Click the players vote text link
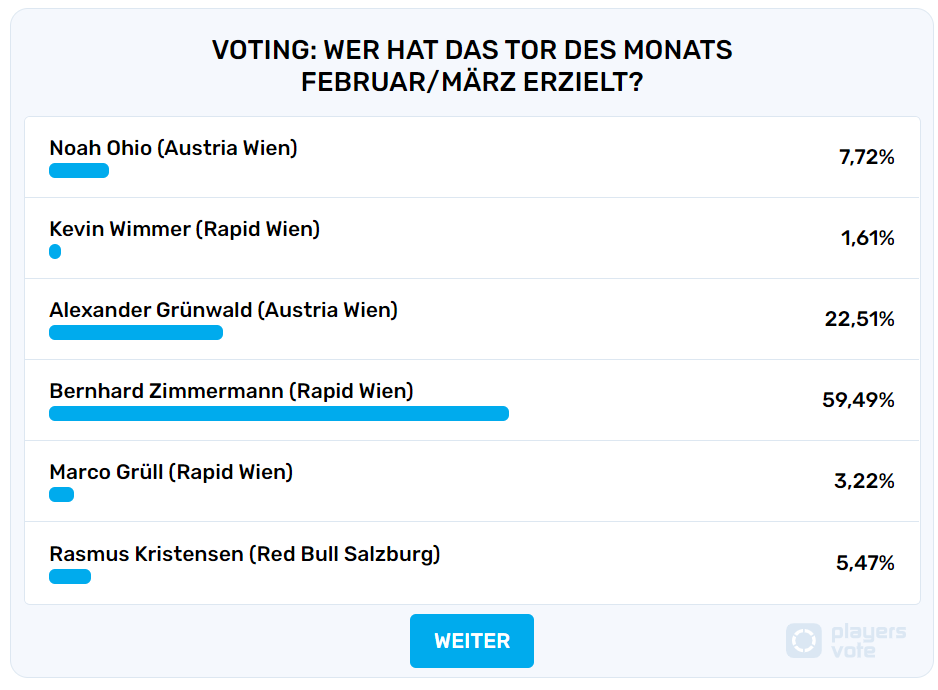The width and height of the screenshot is (938, 690). click(868, 640)
